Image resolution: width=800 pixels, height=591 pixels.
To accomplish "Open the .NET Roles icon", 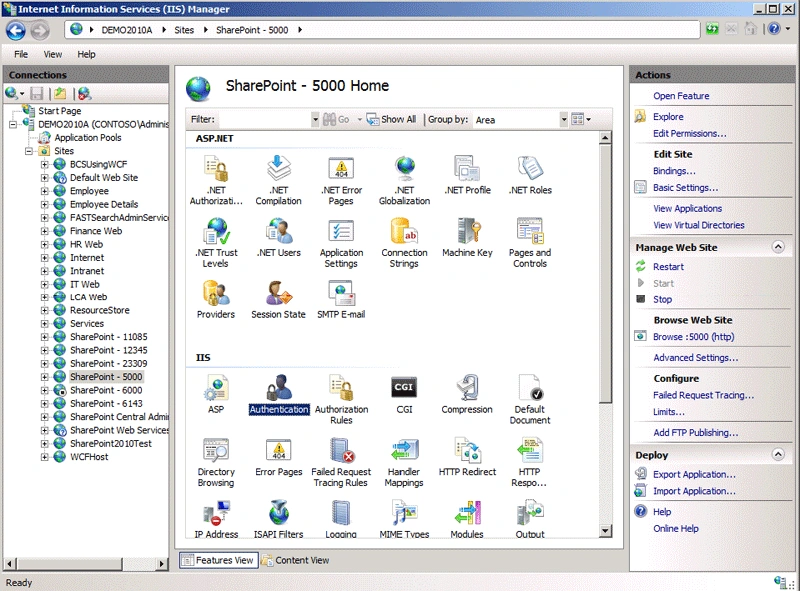I will point(530,175).
